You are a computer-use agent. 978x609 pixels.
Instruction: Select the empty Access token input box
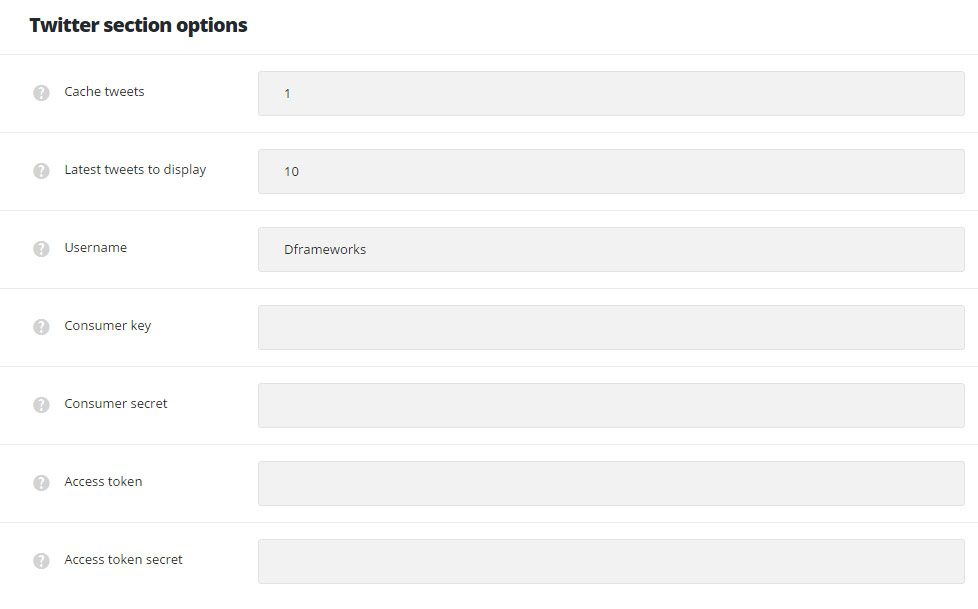tap(611, 484)
